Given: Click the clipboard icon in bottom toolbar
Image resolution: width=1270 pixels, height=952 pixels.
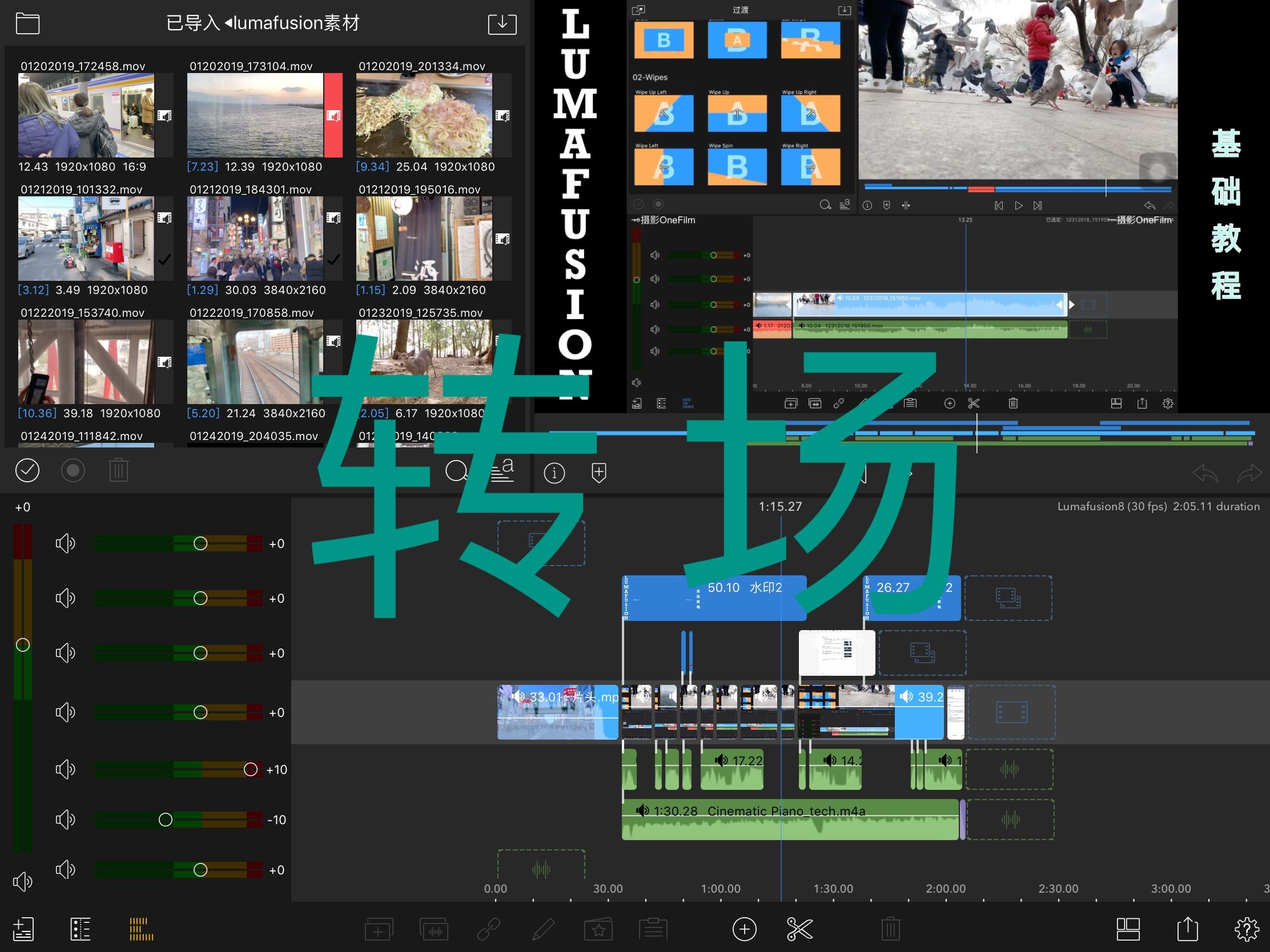Looking at the screenshot, I should tap(653, 929).
